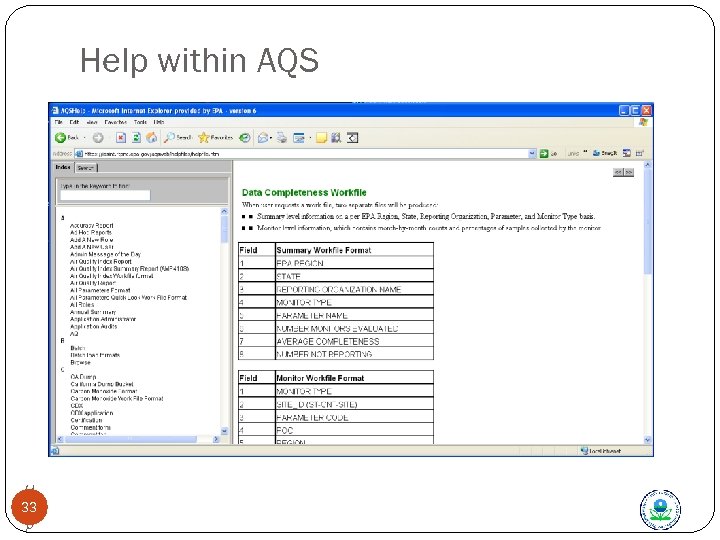The width and height of the screenshot is (720, 540).
Task: Open Application Audits index topic
Action: click(93, 326)
